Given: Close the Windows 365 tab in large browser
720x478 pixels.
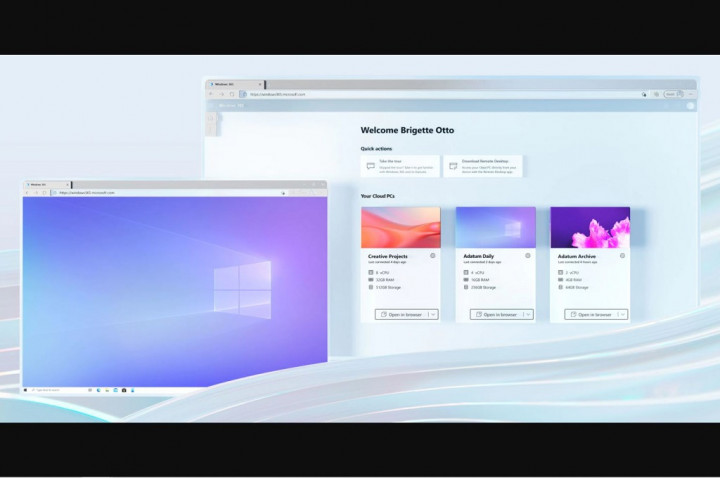Looking at the screenshot, I should [260, 84].
